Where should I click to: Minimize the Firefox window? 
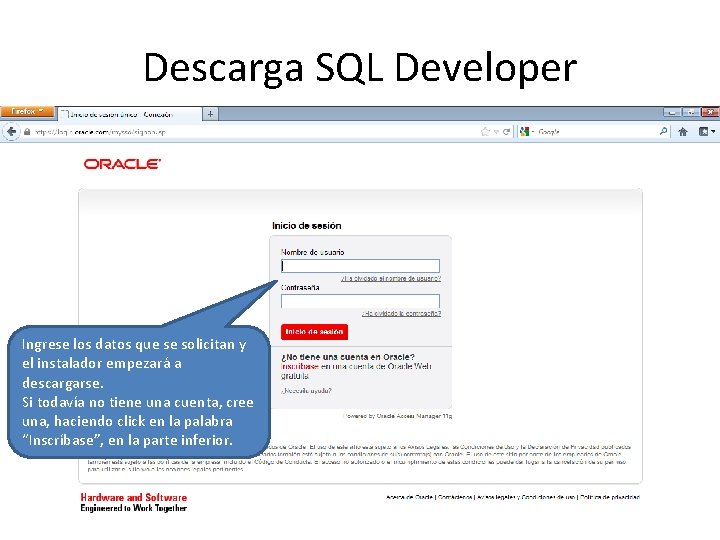click(672, 112)
